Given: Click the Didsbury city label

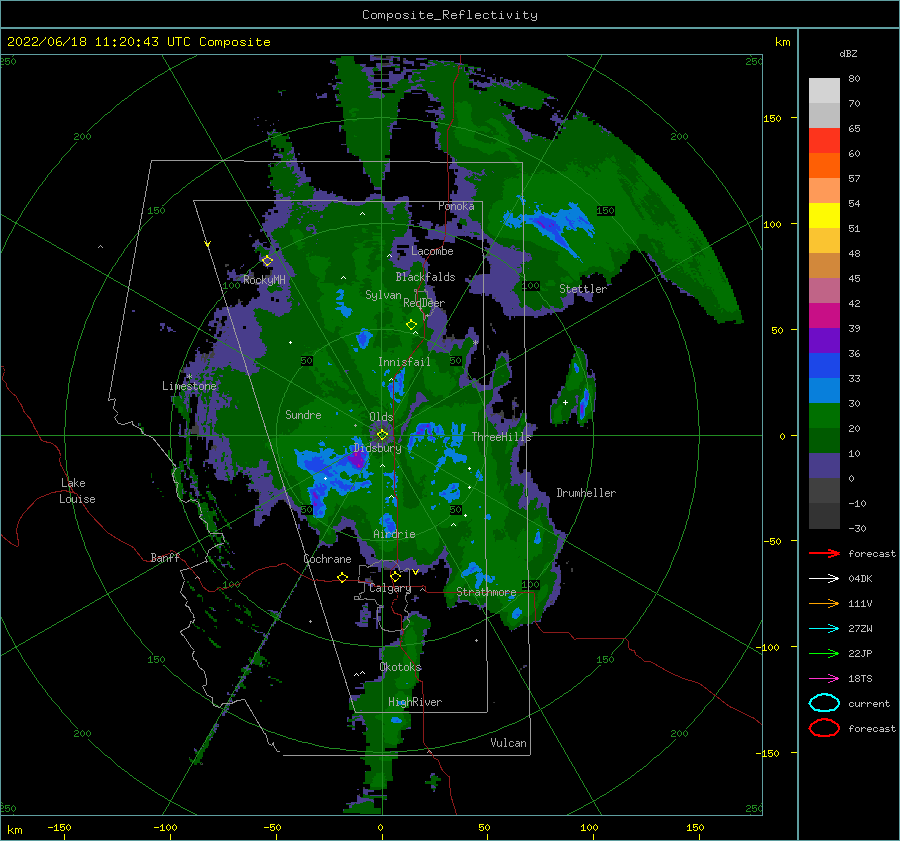Looking at the screenshot, I should point(377,448).
